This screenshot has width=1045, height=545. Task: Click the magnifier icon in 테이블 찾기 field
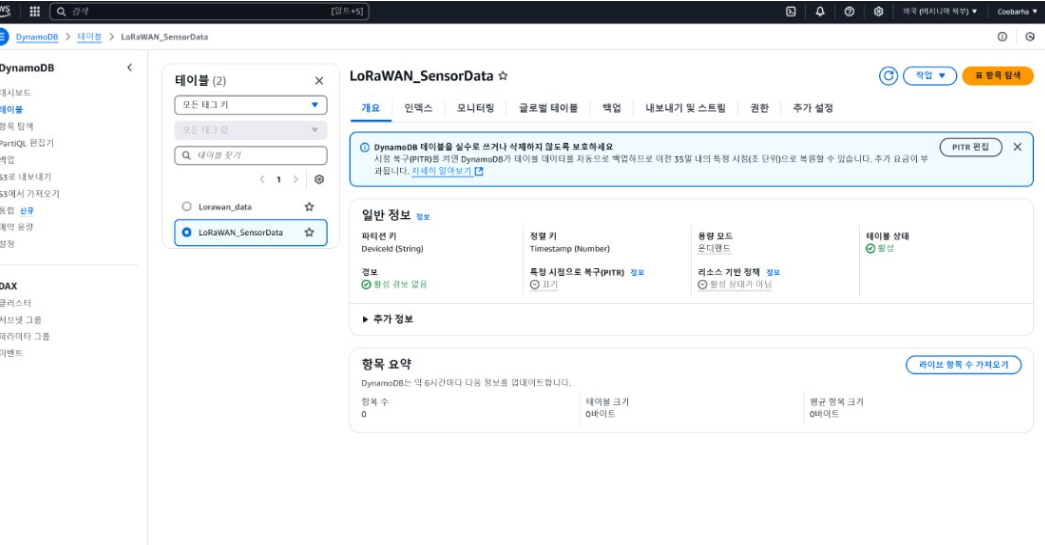(x=187, y=155)
